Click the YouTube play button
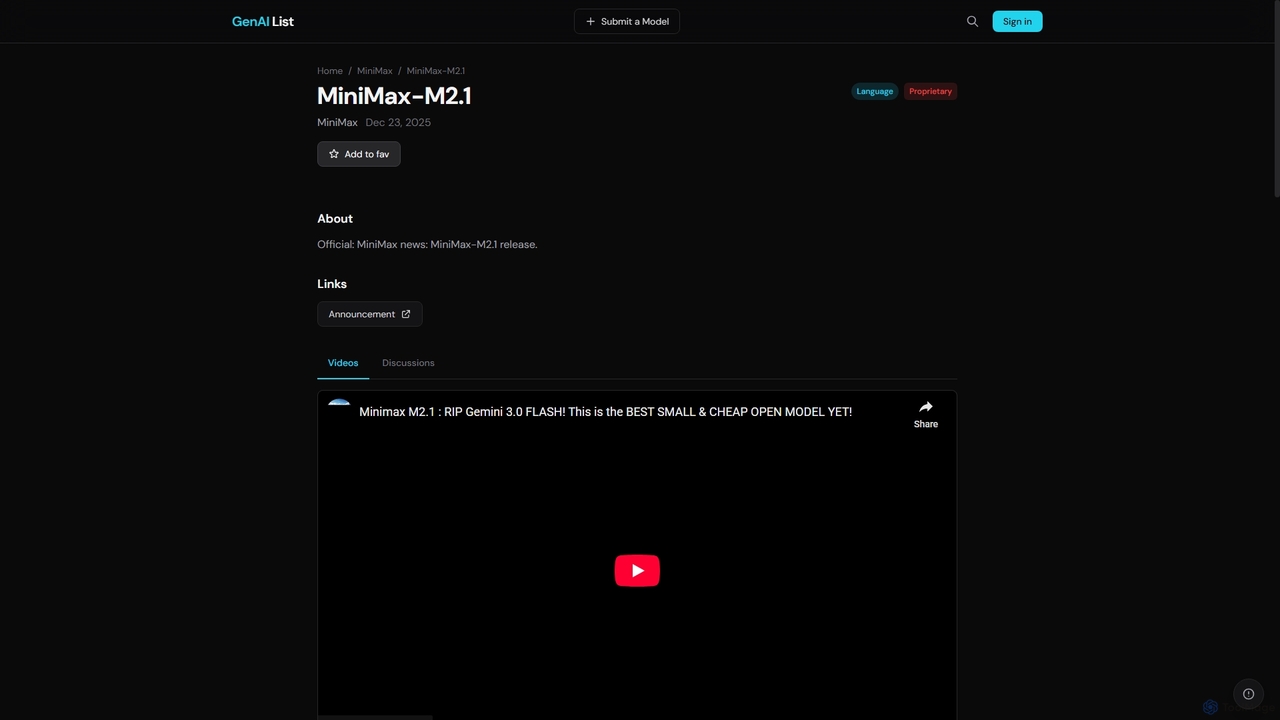The height and width of the screenshot is (720, 1280). (x=637, y=570)
